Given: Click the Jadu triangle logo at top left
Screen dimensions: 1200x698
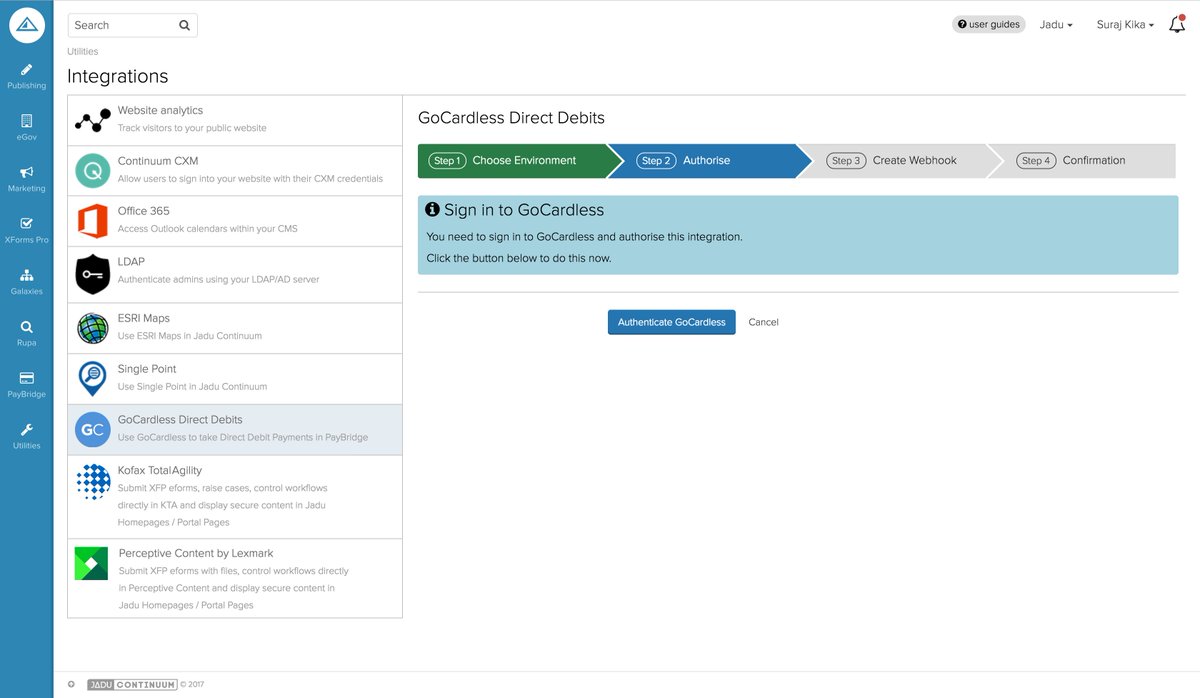Looking at the screenshot, I should coord(26,24).
